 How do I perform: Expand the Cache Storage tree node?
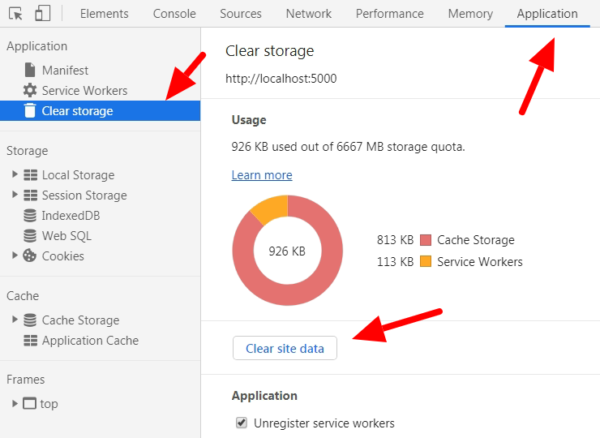point(15,321)
